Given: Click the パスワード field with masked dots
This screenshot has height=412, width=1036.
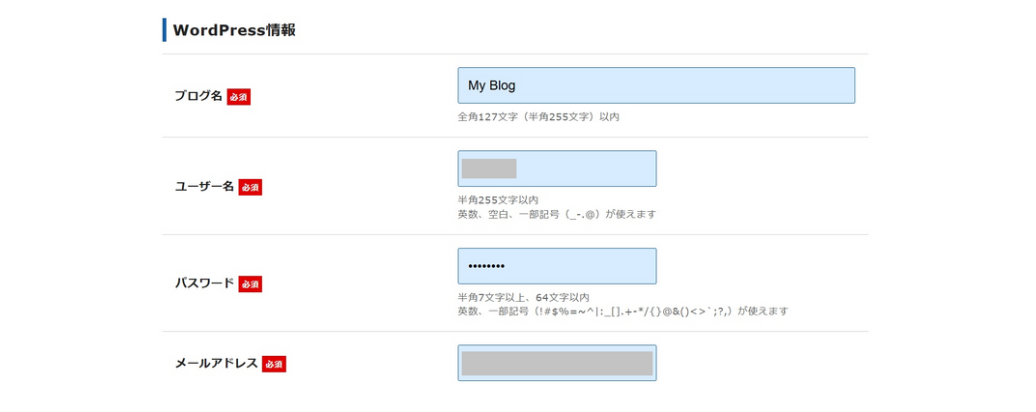Looking at the screenshot, I should point(557,266).
